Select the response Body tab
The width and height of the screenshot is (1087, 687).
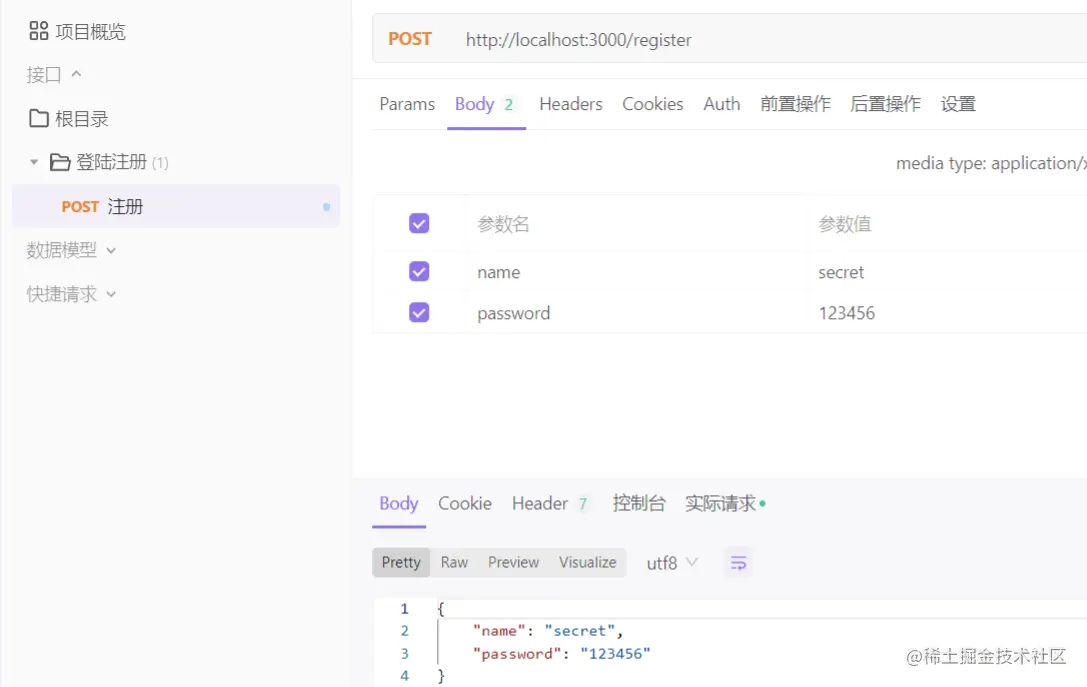[399, 503]
